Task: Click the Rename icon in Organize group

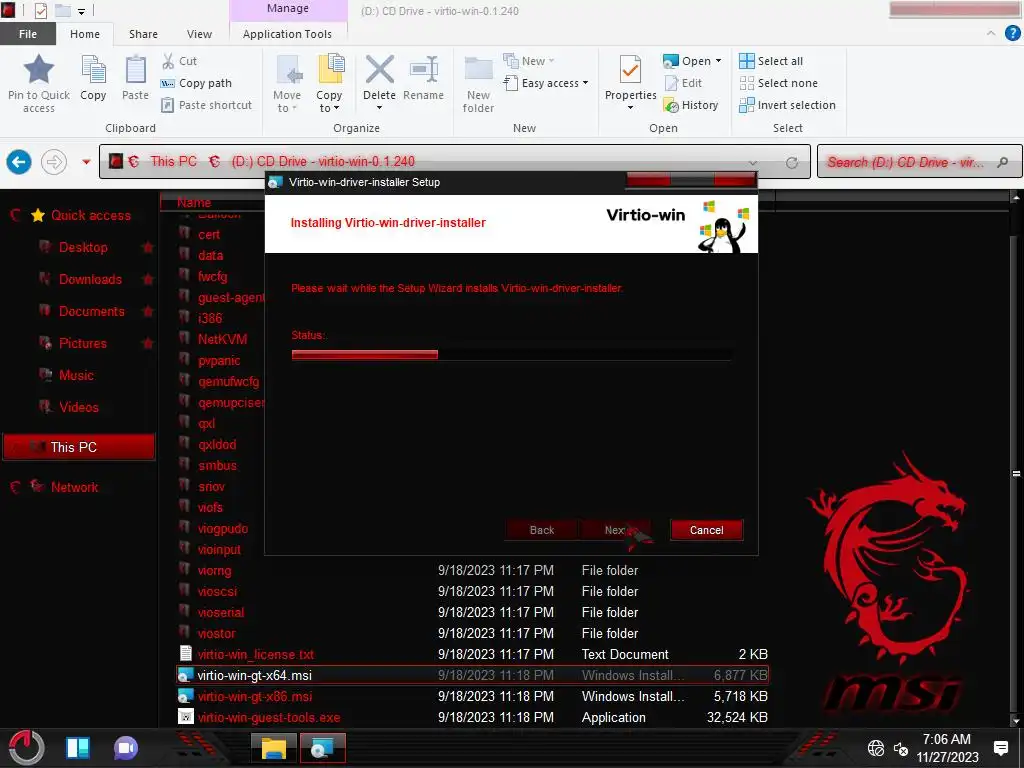Action: pyautogui.click(x=423, y=69)
